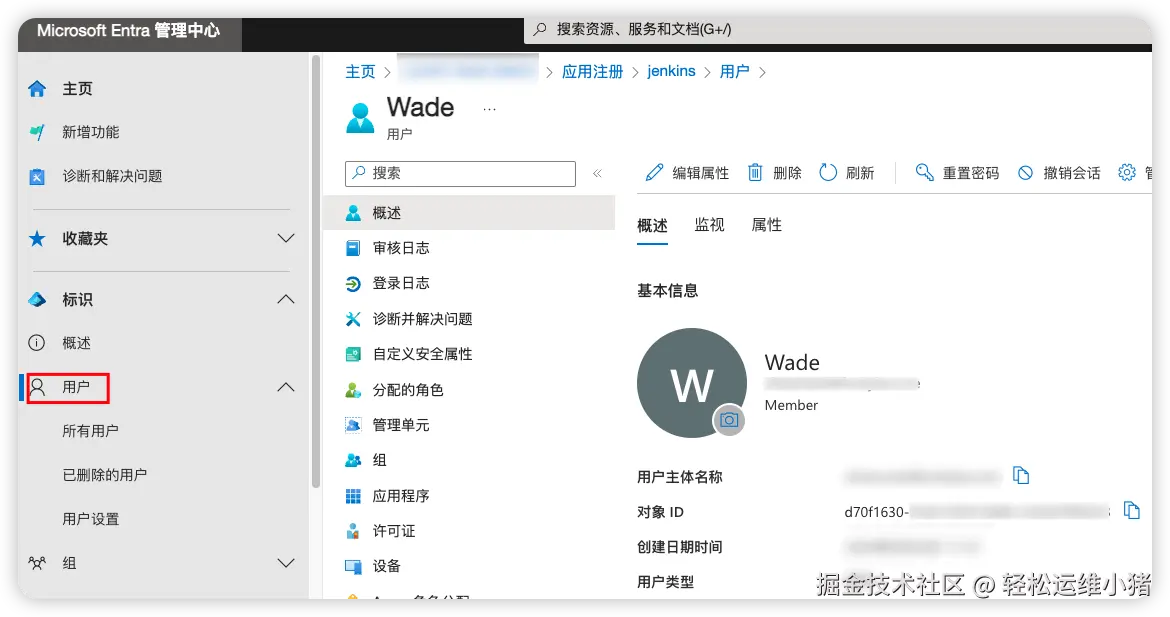Image resolution: width=1170 pixels, height=617 pixels.
Task: Collapse the 标识 section
Action: tap(286, 300)
